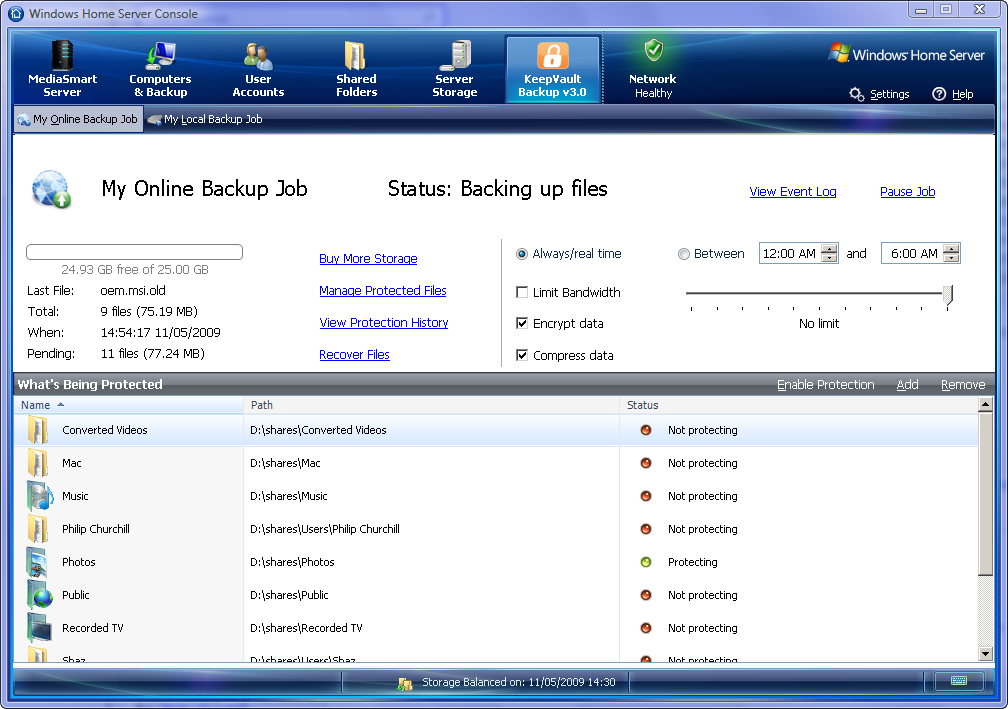
Task: Sort the list by Name column
Action: point(129,405)
